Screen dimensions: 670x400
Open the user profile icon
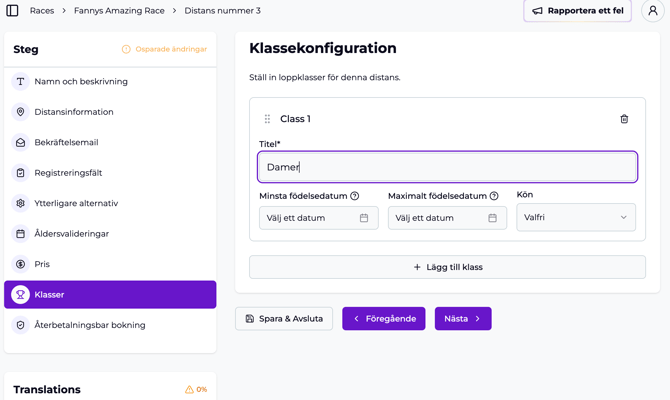[652, 11]
